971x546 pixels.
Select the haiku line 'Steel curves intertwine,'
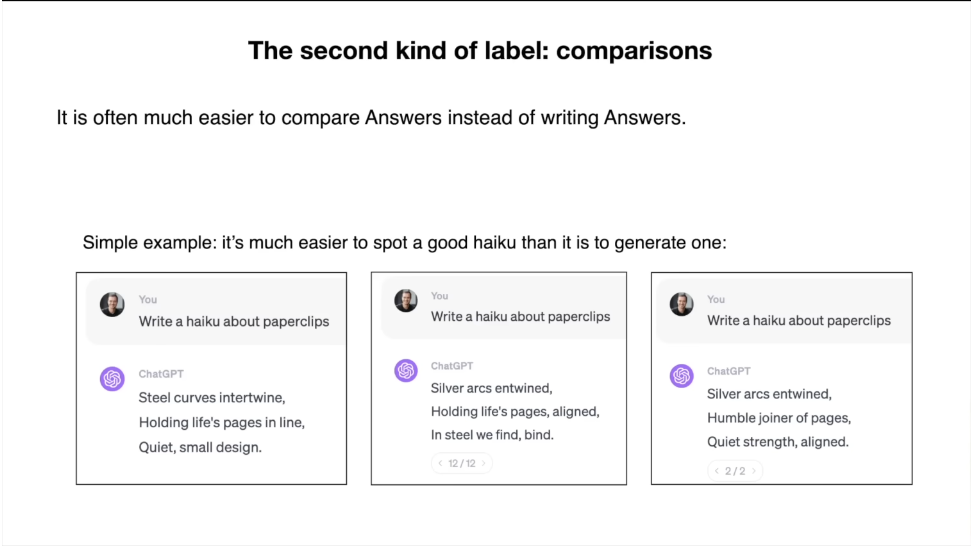212,397
